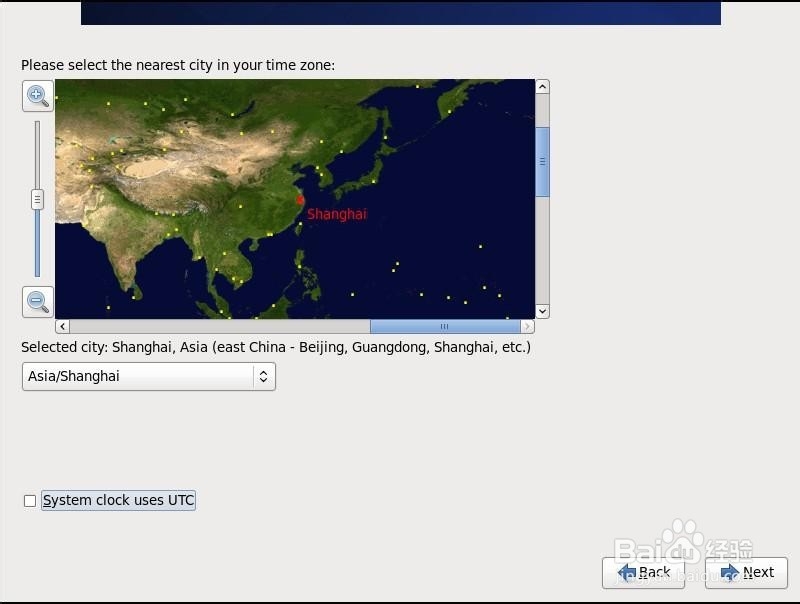
Task: Click the zoom-in magnifier icon beside the map
Action: tap(37, 97)
